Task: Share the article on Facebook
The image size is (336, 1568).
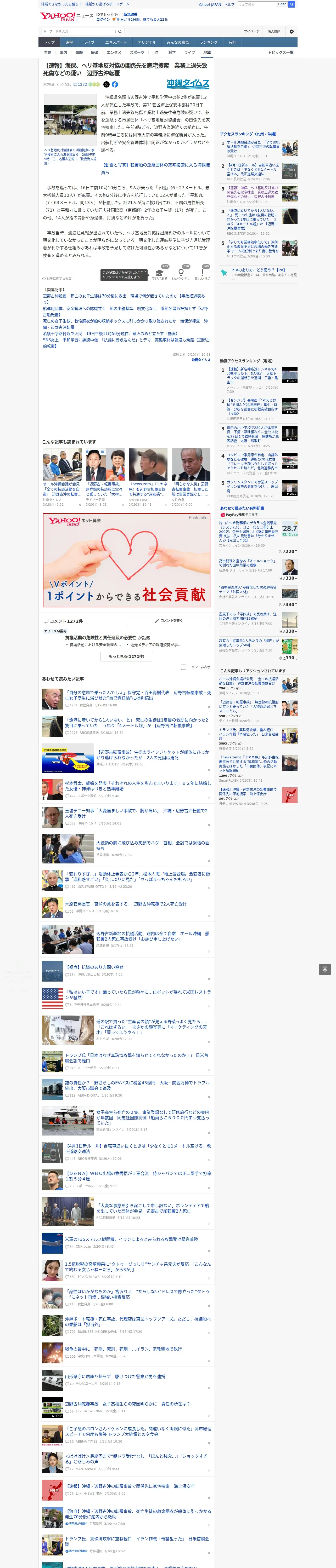Action: 115,85
